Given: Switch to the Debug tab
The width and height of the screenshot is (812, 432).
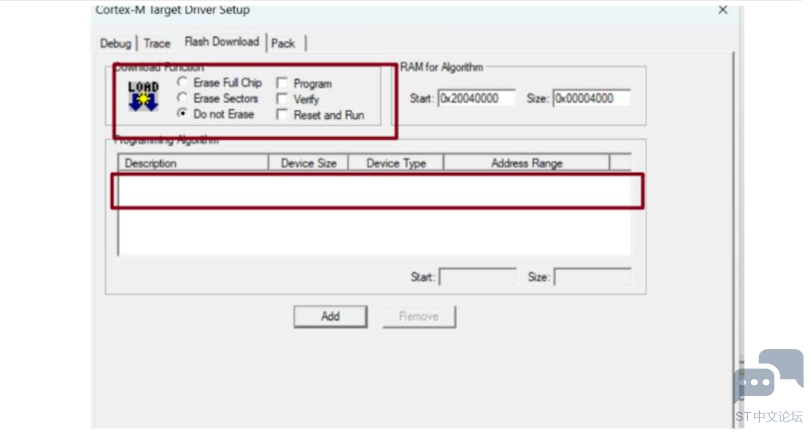Looking at the screenshot, I should (115, 44).
